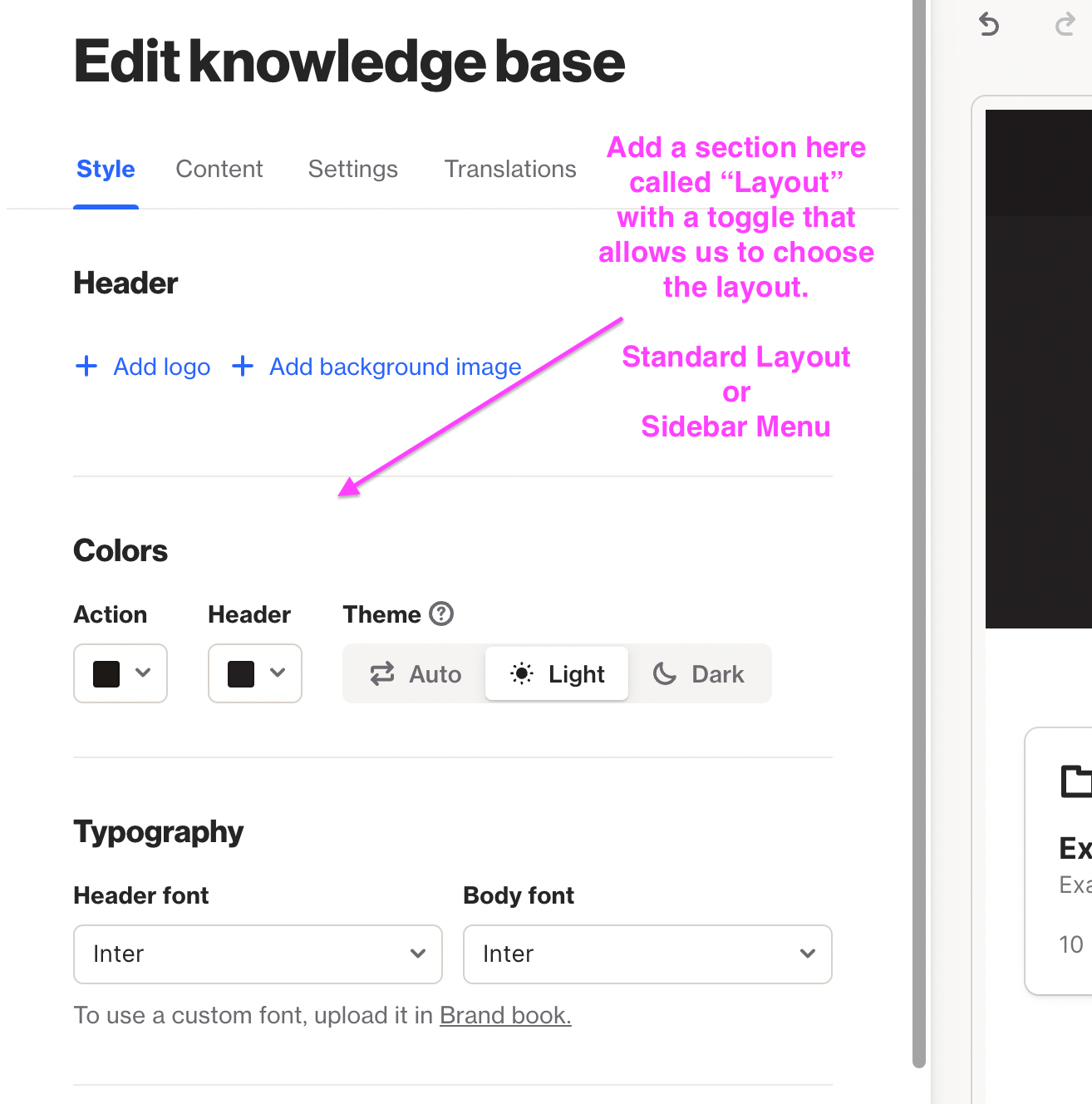Screen dimensions: 1092x1104
Task: Click the Theme help question mark icon
Action: 441,614
